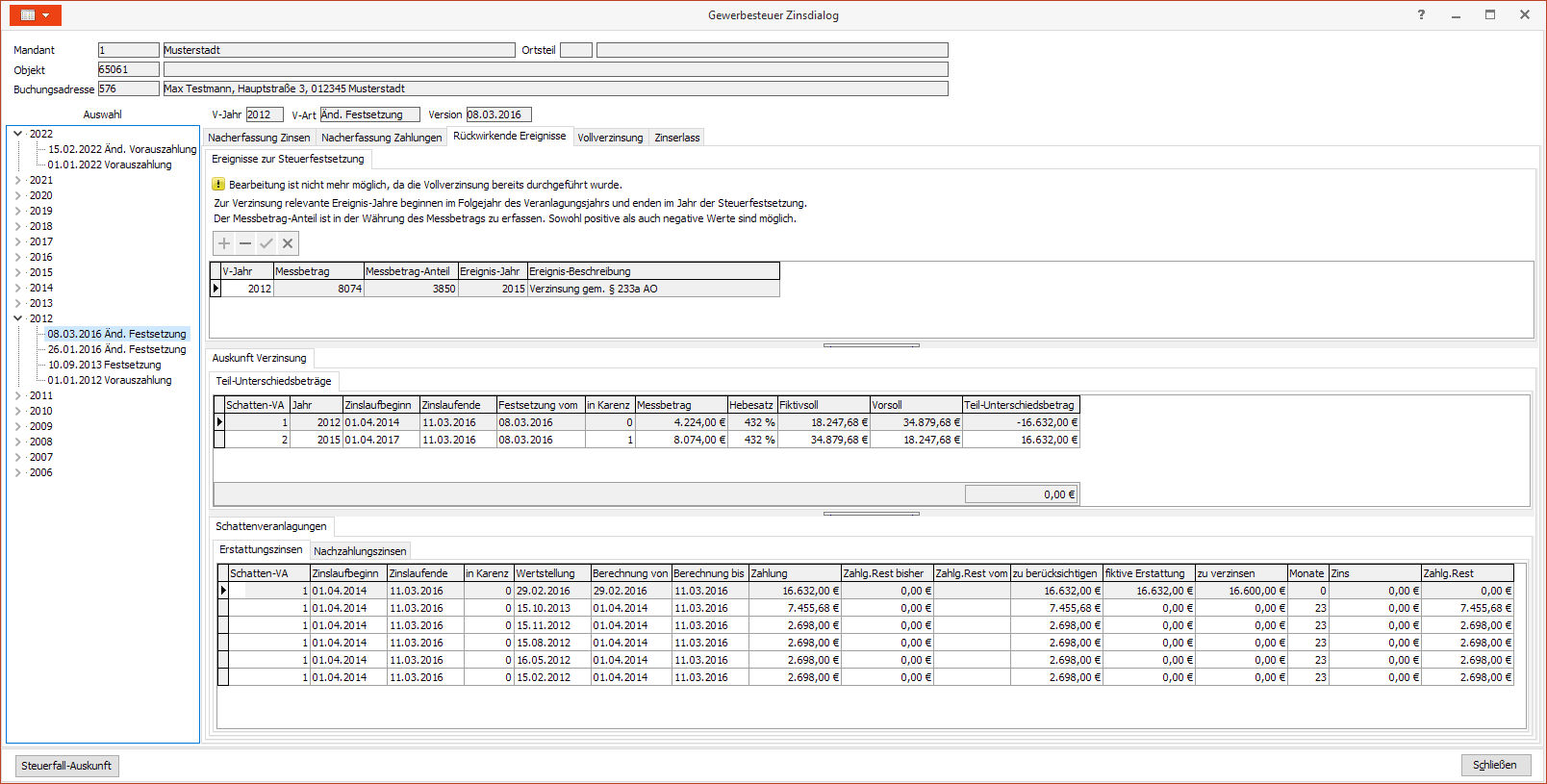This screenshot has width=1547, height=784.
Task: Select 01.01.2022 Vorauszahlung entry
Action: coord(110,164)
